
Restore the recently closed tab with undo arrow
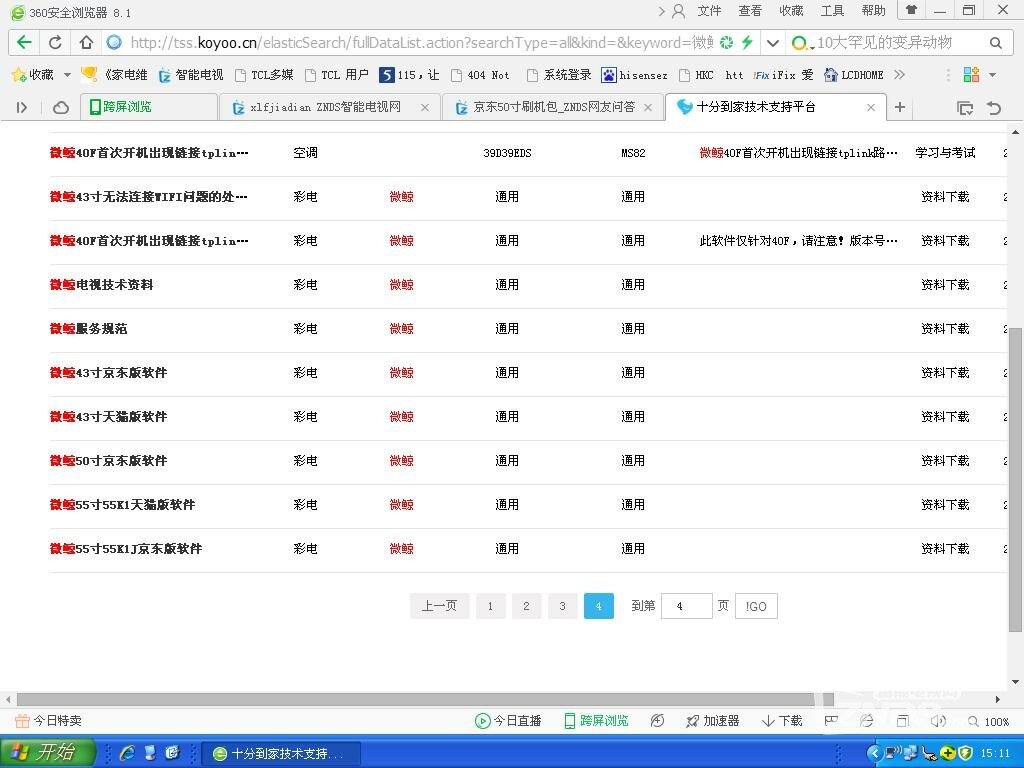[994, 108]
